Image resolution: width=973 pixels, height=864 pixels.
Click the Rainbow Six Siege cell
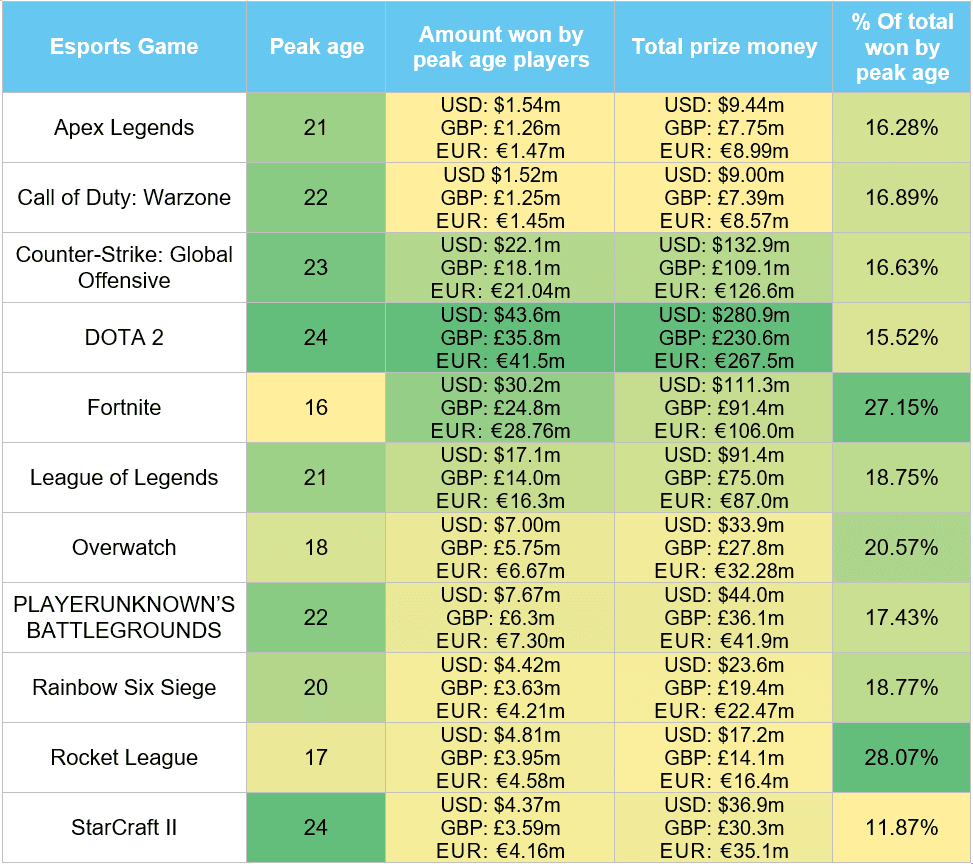pyautogui.click(x=124, y=688)
